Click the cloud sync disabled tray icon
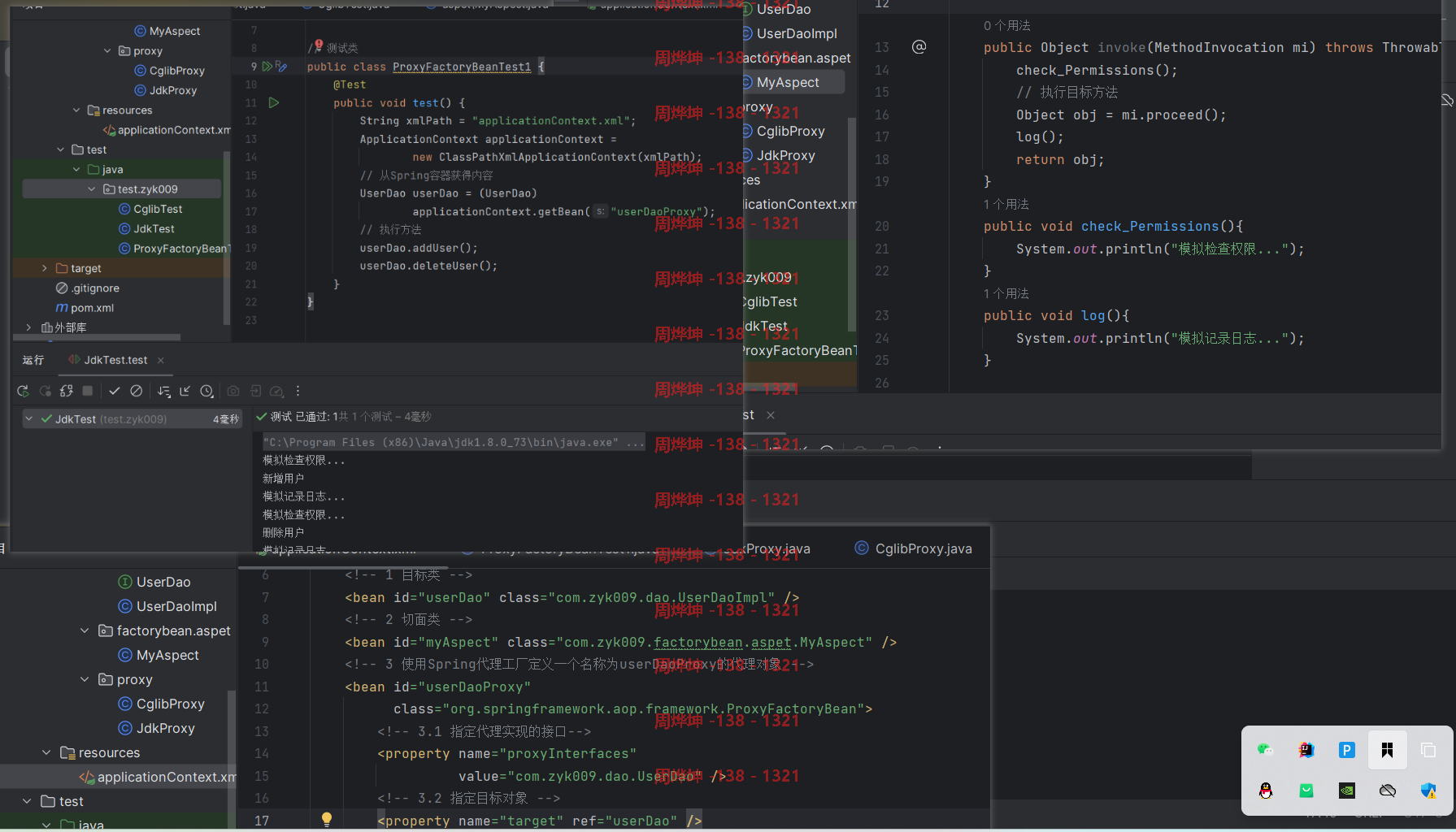Viewport: 1456px width, 832px height. [1388, 791]
